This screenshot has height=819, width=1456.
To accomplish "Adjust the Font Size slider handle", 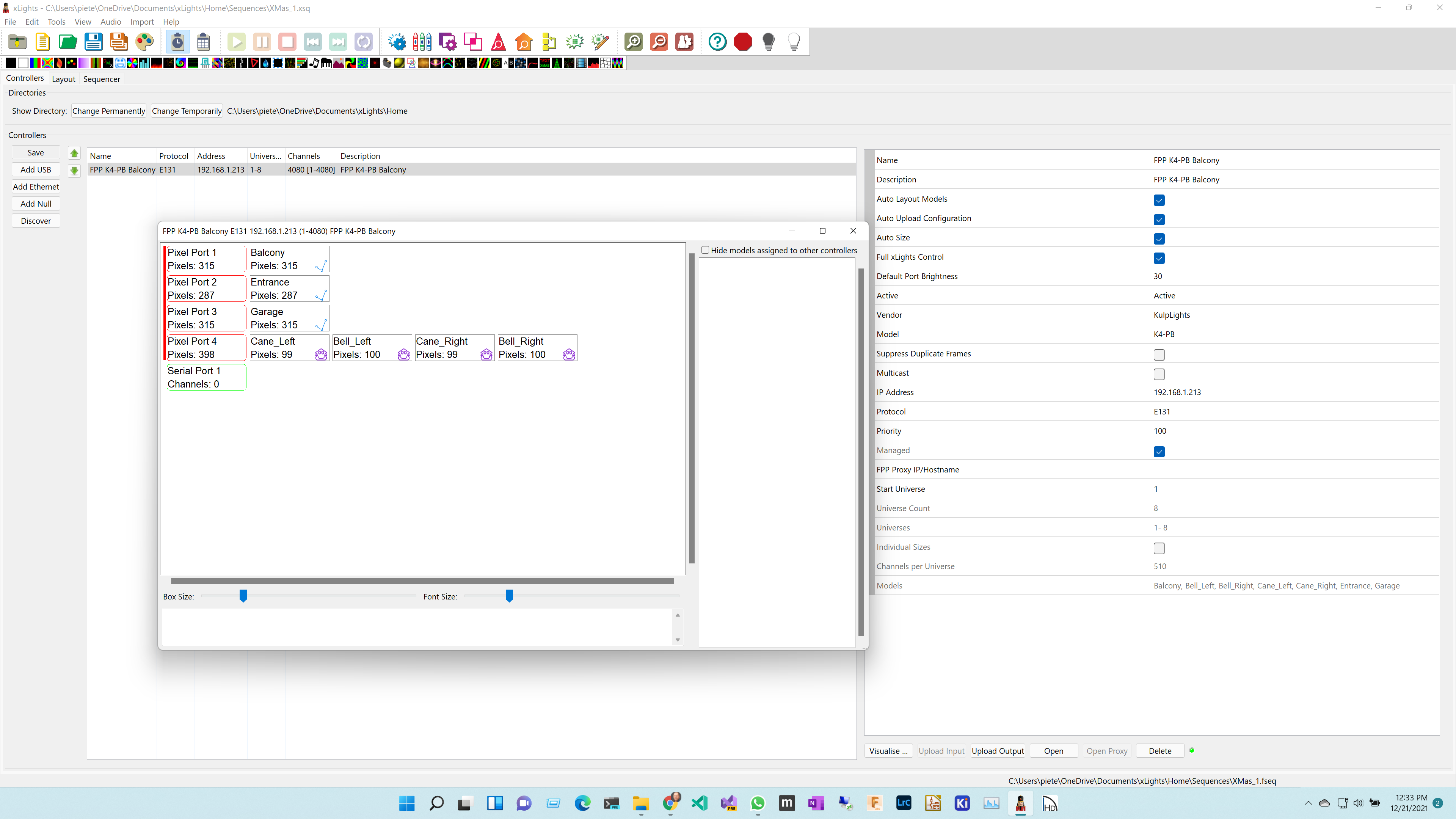I will [509, 596].
